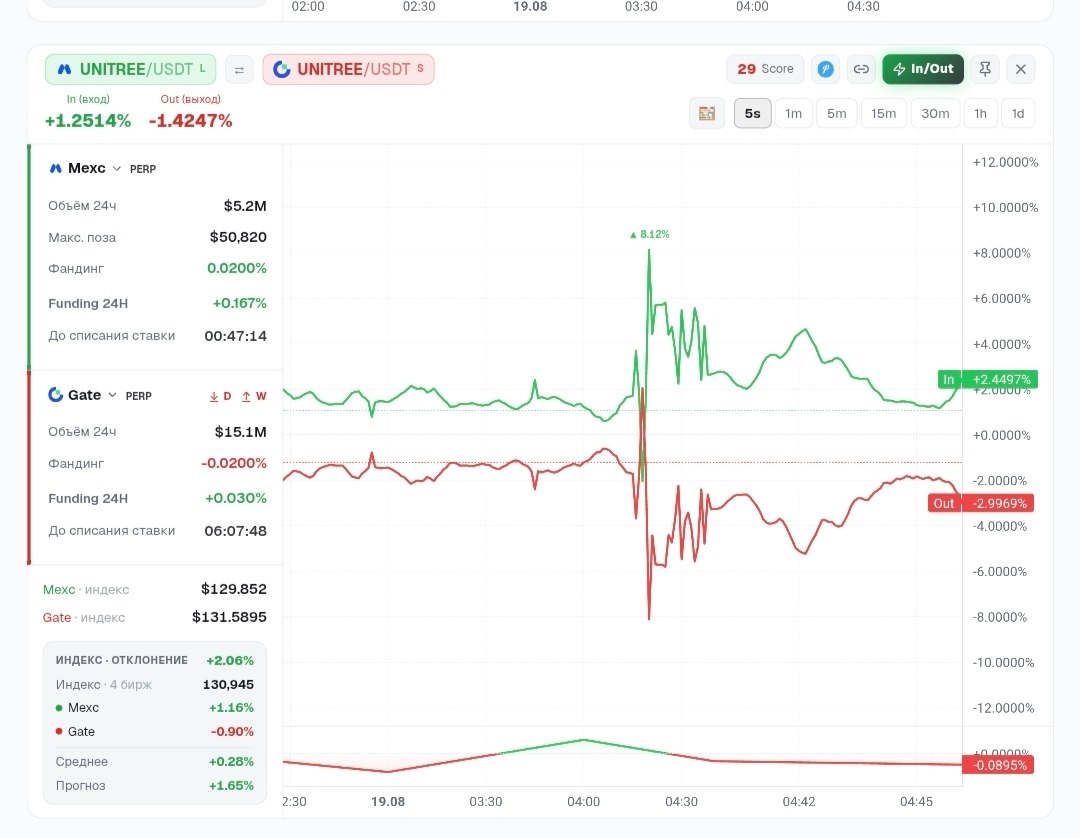Screen dimensions: 1080x838
Task: Pin this chart panel
Action: [x=985, y=69]
